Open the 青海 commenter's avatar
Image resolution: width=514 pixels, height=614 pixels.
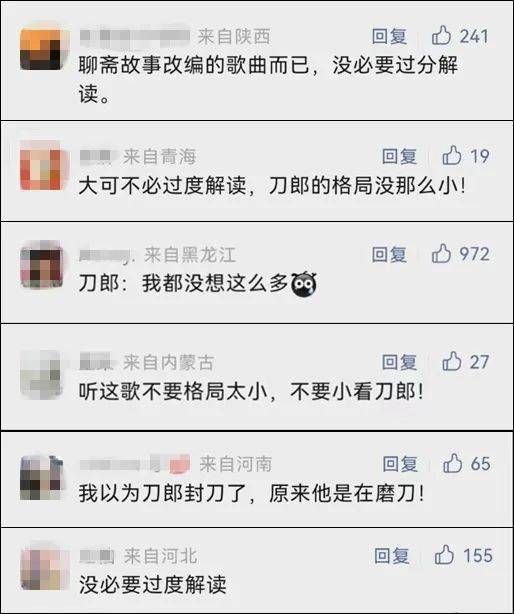pos(41,168)
